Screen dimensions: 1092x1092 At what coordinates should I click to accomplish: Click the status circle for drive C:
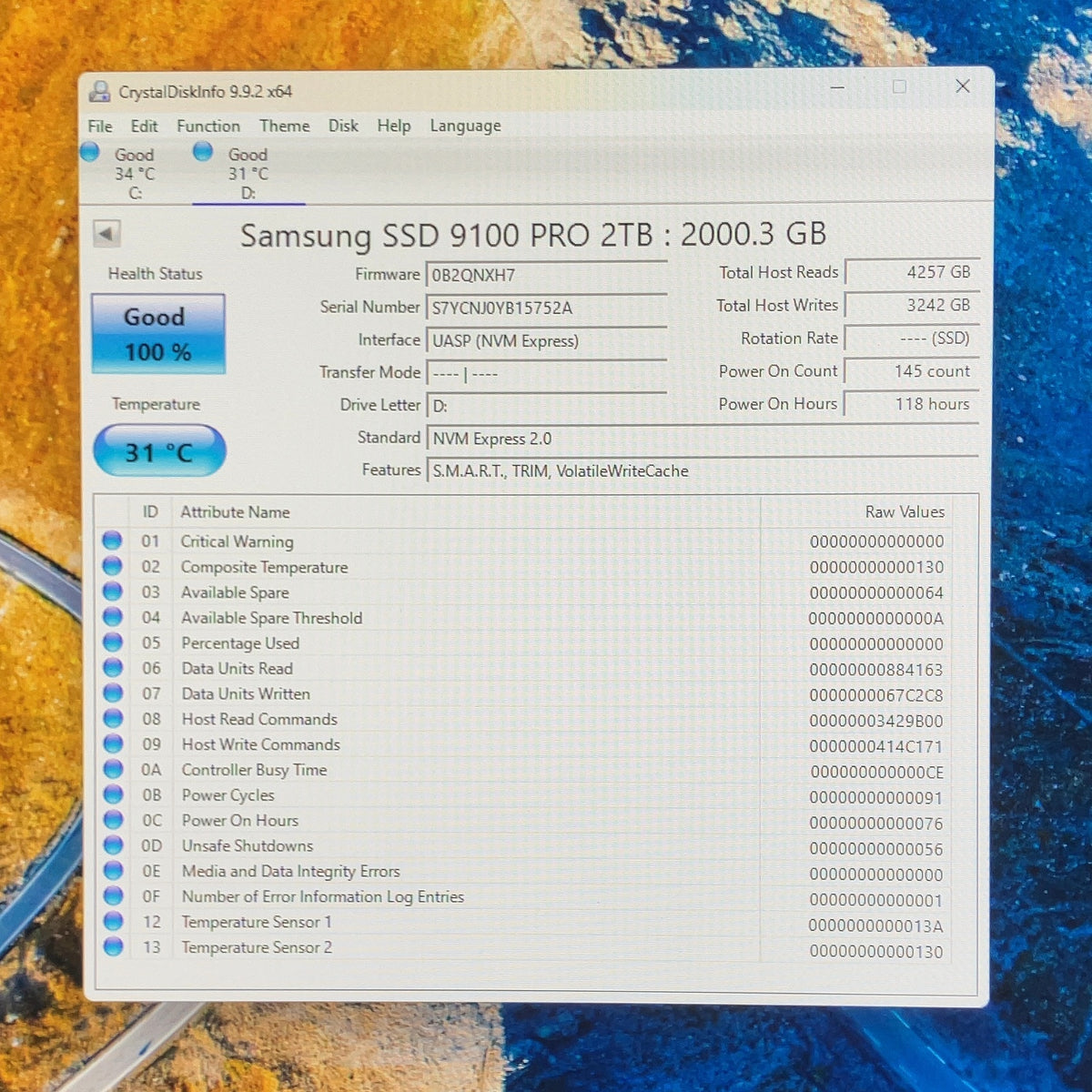point(89,152)
